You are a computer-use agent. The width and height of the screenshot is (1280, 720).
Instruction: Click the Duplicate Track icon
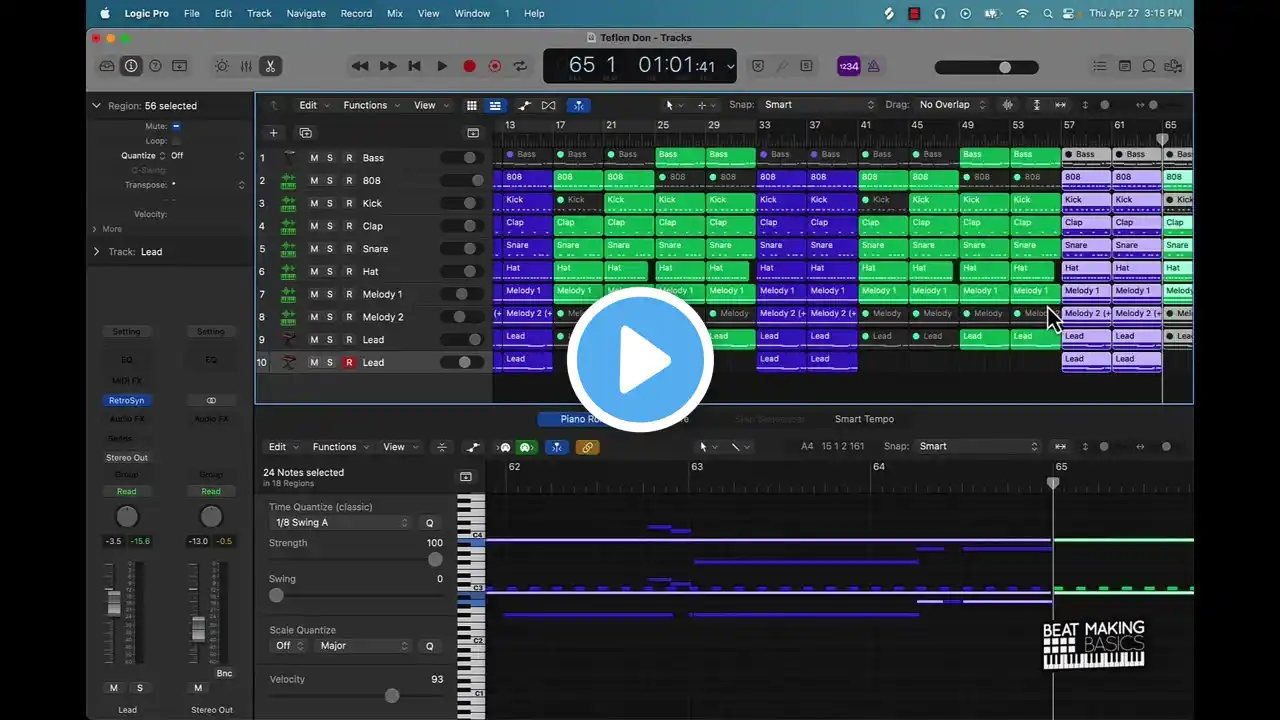[x=306, y=132]
